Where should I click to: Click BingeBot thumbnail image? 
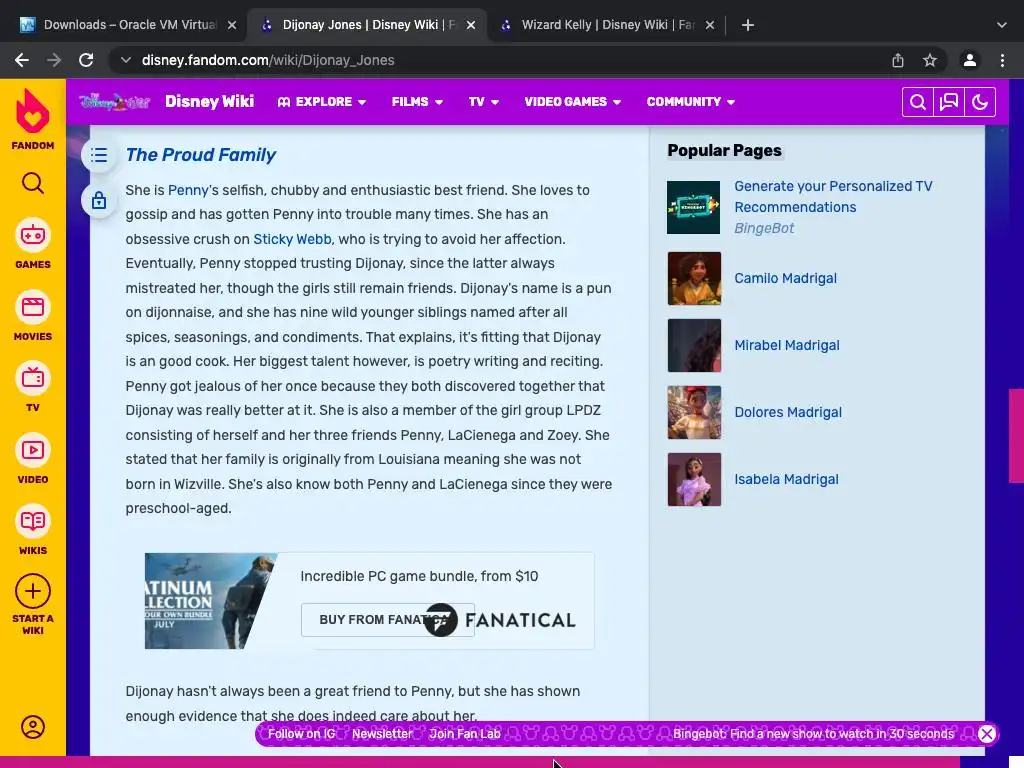tap(694, 208)
